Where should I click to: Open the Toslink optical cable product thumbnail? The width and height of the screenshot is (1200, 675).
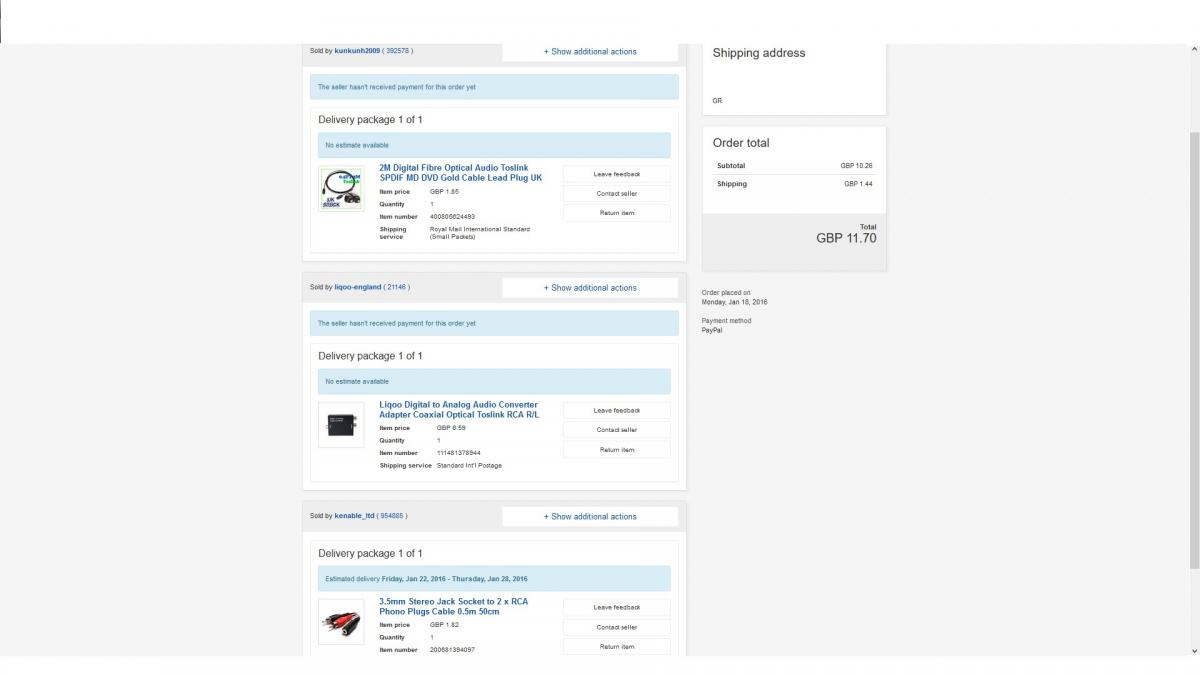341,189
